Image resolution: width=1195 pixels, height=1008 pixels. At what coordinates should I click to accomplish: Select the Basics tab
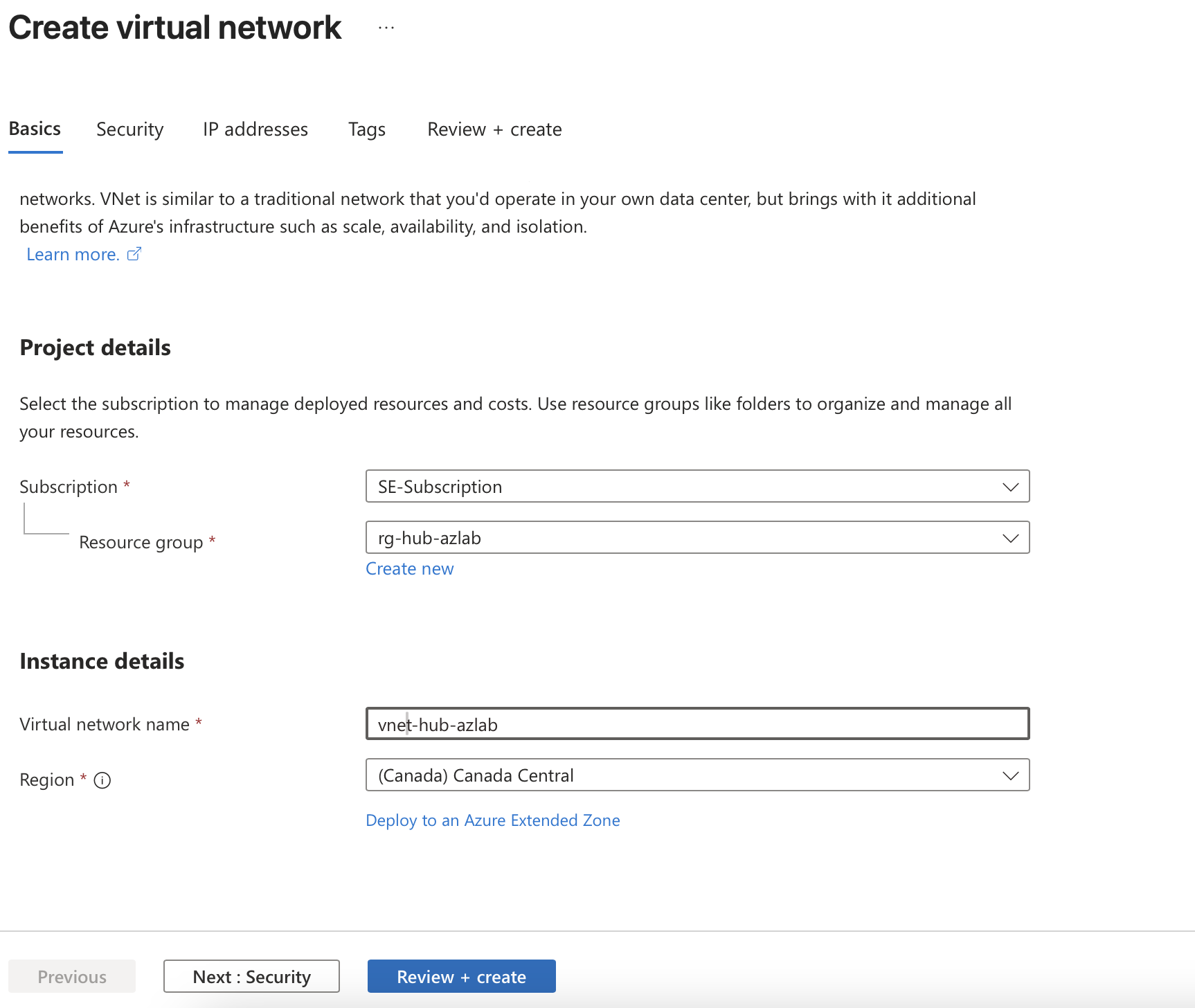(35, 129)
